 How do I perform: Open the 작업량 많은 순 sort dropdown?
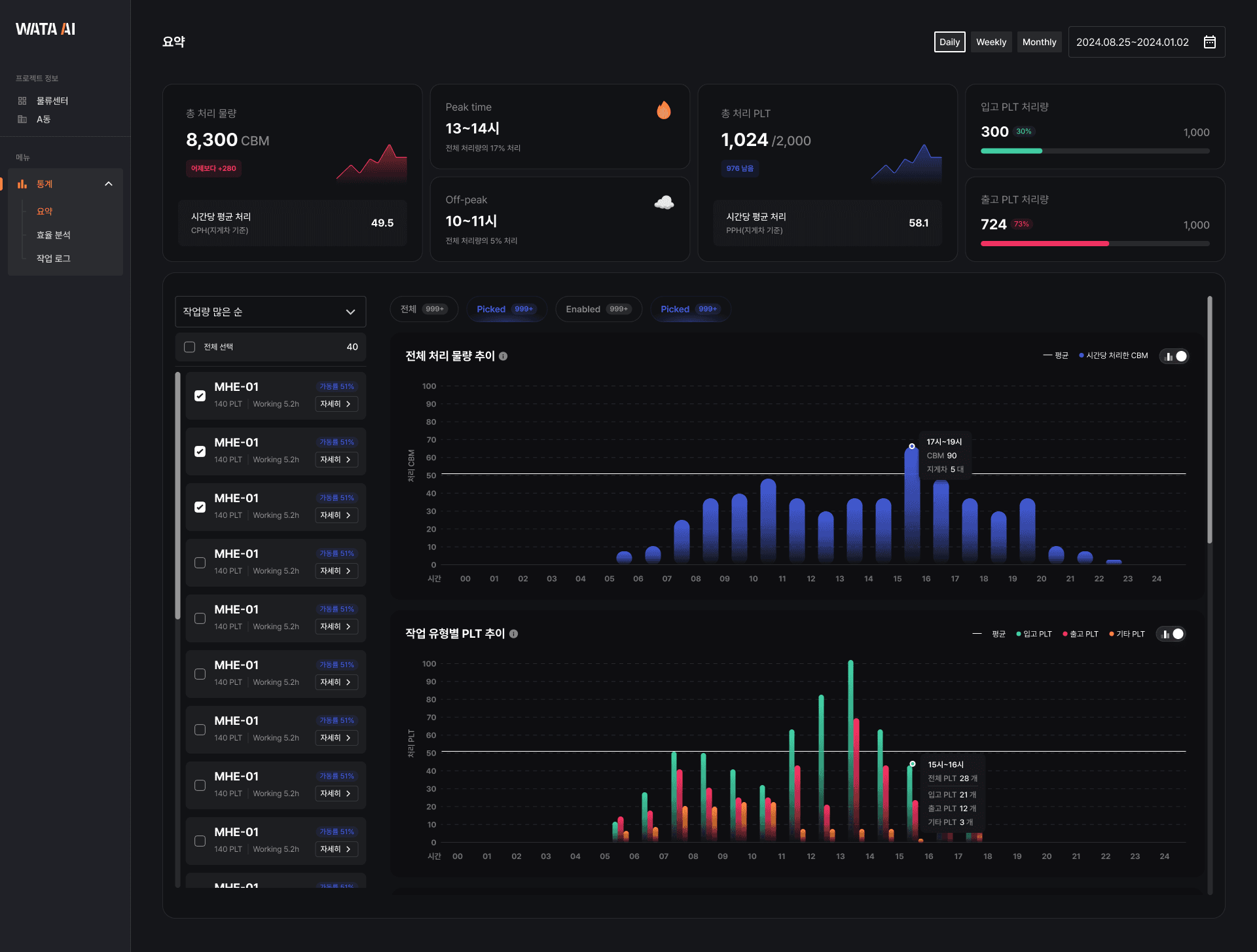point(270,312)
